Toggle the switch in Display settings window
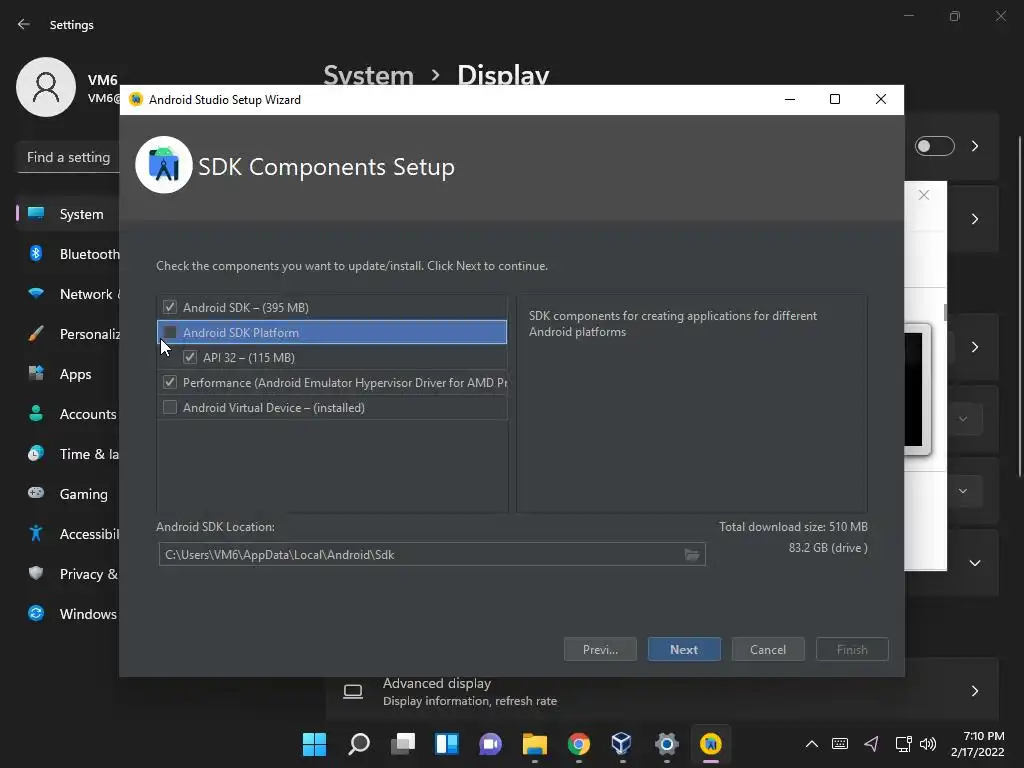 click(x=935, y=146)
